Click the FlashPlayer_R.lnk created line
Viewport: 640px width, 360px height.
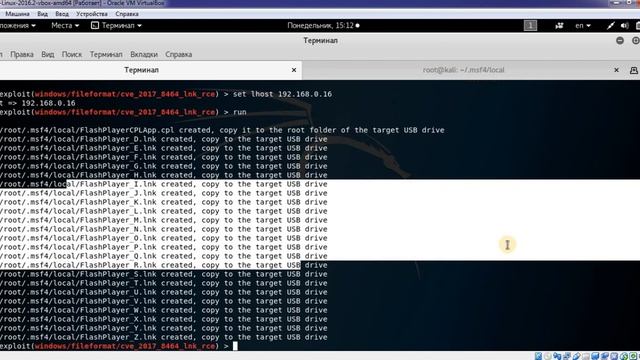point(163,265)
